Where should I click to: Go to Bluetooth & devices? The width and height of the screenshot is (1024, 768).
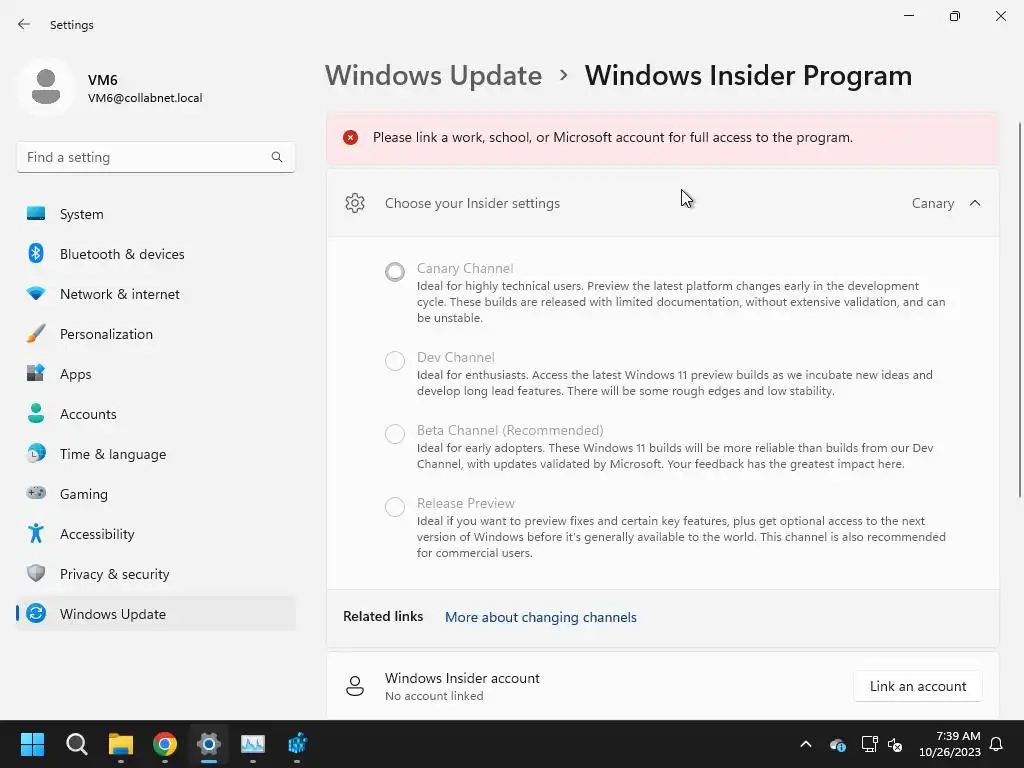(x=155, y=253)
